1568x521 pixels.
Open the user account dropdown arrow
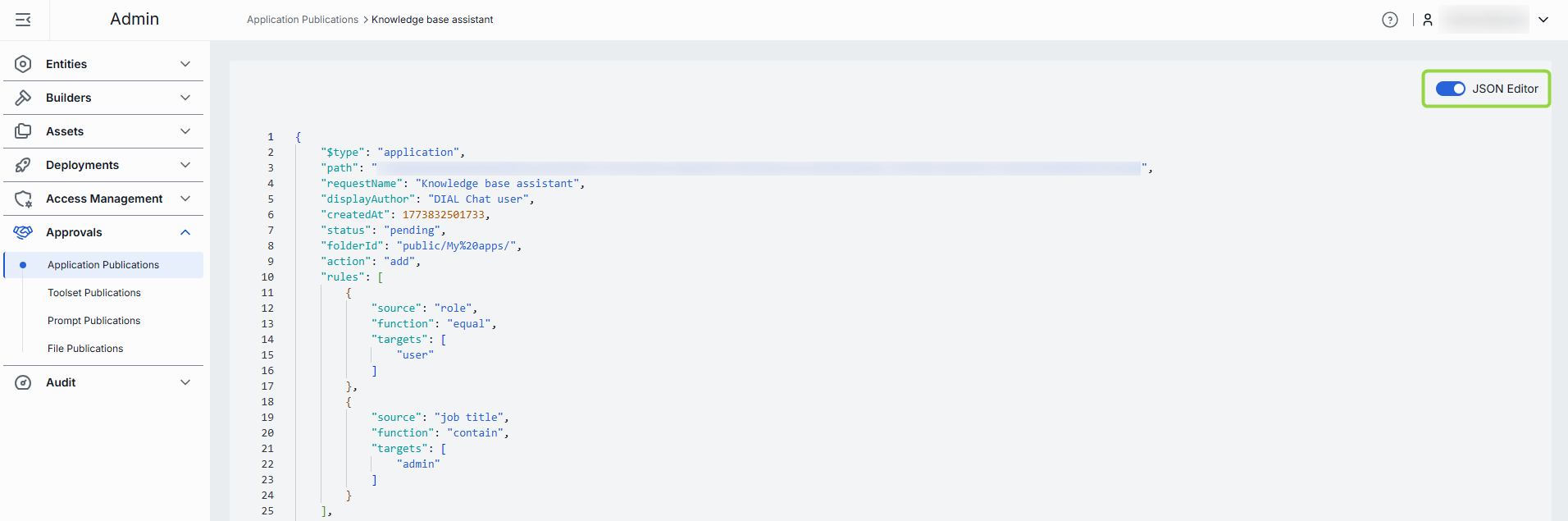(1543, 20)
